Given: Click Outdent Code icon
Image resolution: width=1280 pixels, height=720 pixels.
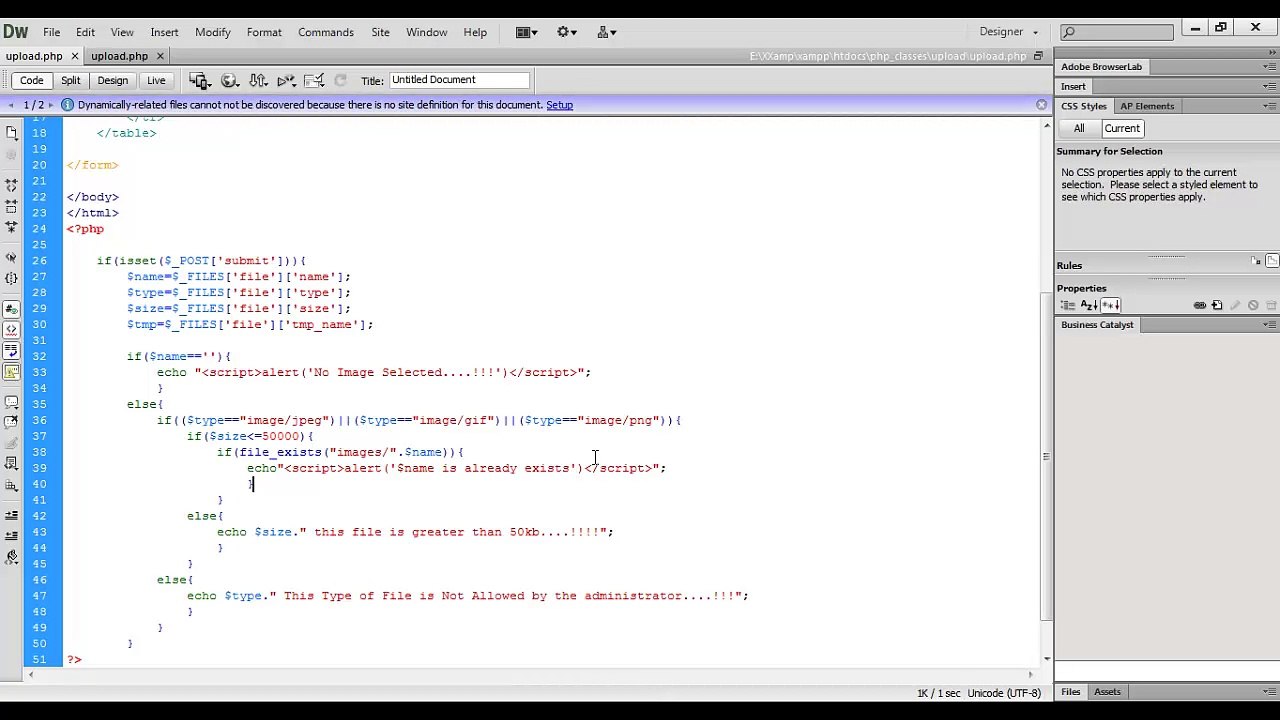Looking at the screenshot, I should 12,534.
